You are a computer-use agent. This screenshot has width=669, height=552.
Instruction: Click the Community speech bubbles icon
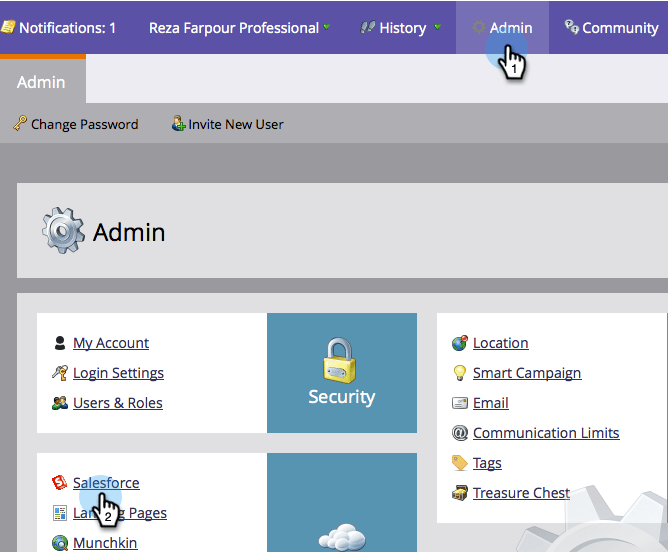click(572, 26)
